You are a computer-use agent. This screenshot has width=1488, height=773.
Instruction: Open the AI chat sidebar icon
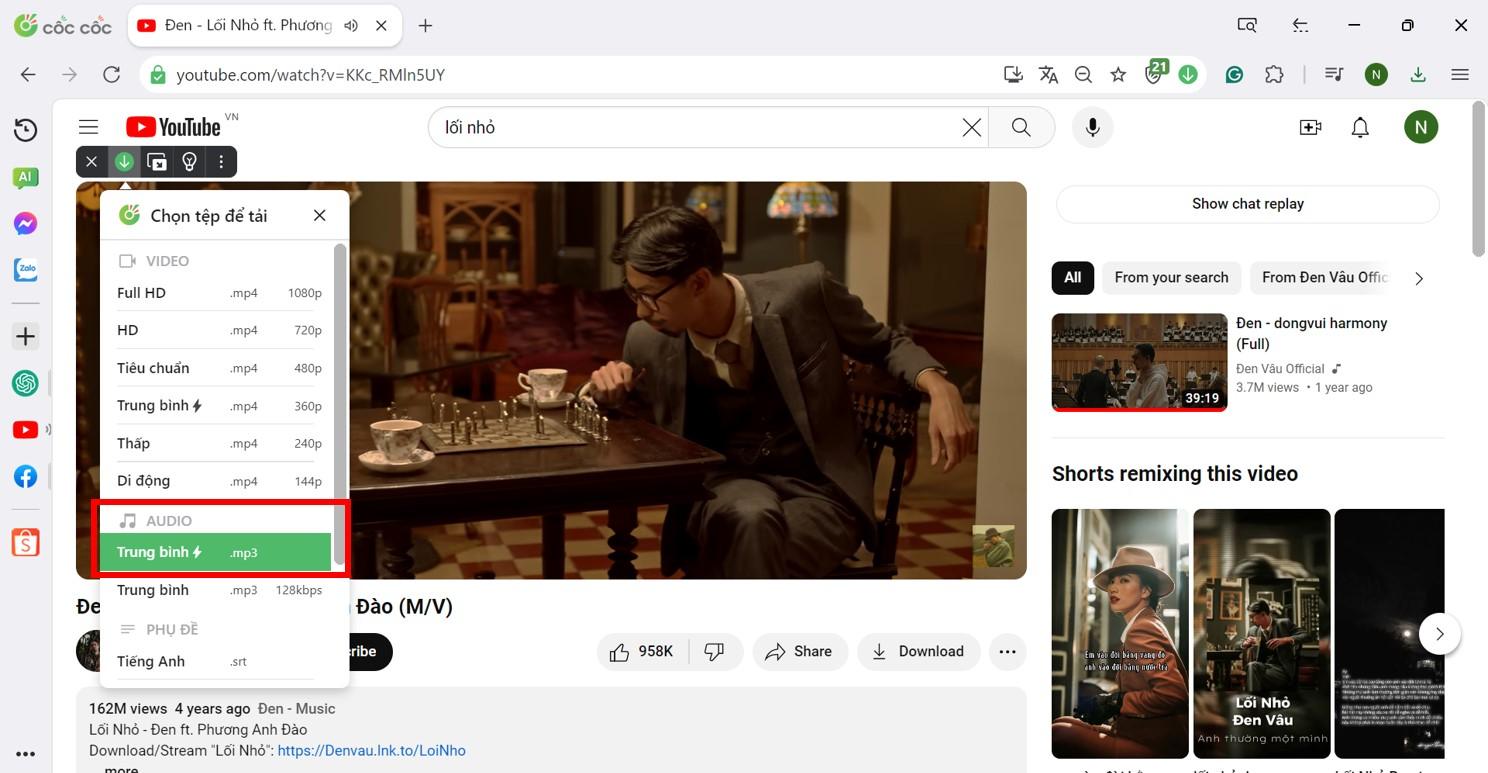[x=25, y=178]
